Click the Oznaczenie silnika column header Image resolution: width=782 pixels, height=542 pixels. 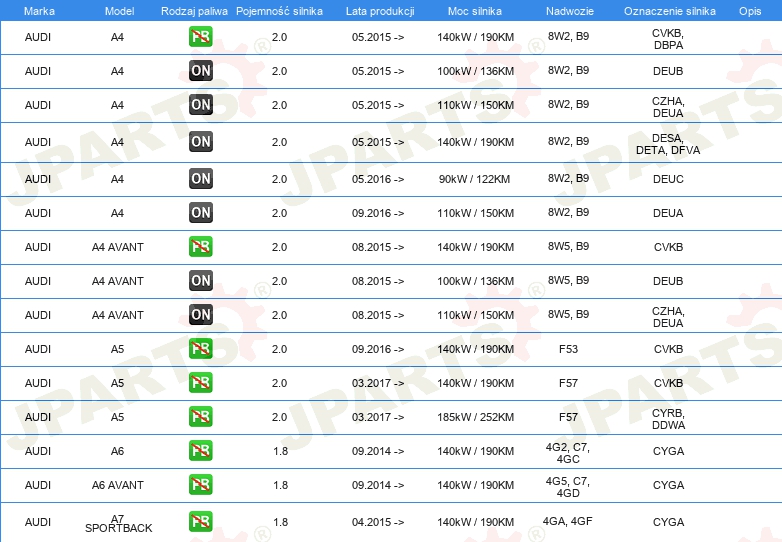(670, 11)
